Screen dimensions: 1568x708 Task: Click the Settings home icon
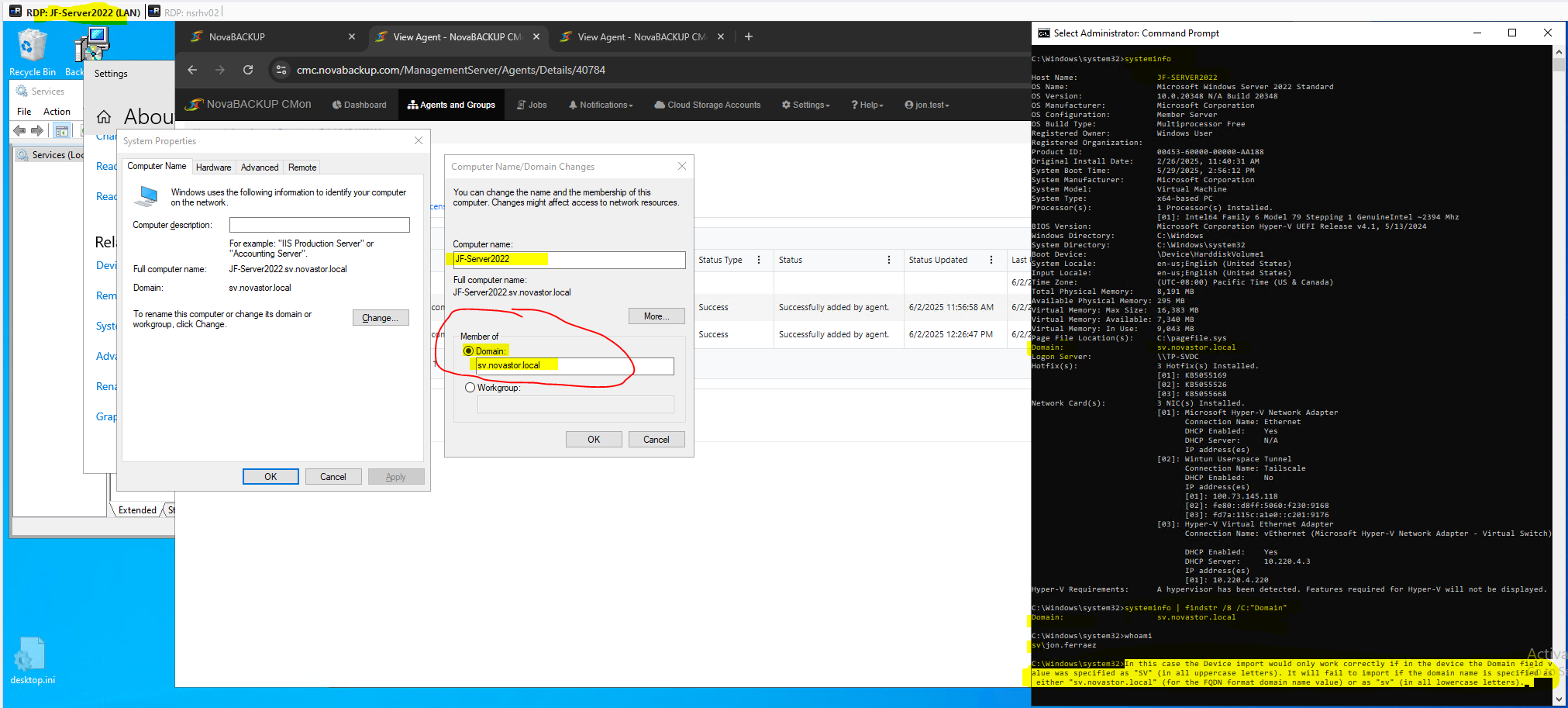point(104,117)
